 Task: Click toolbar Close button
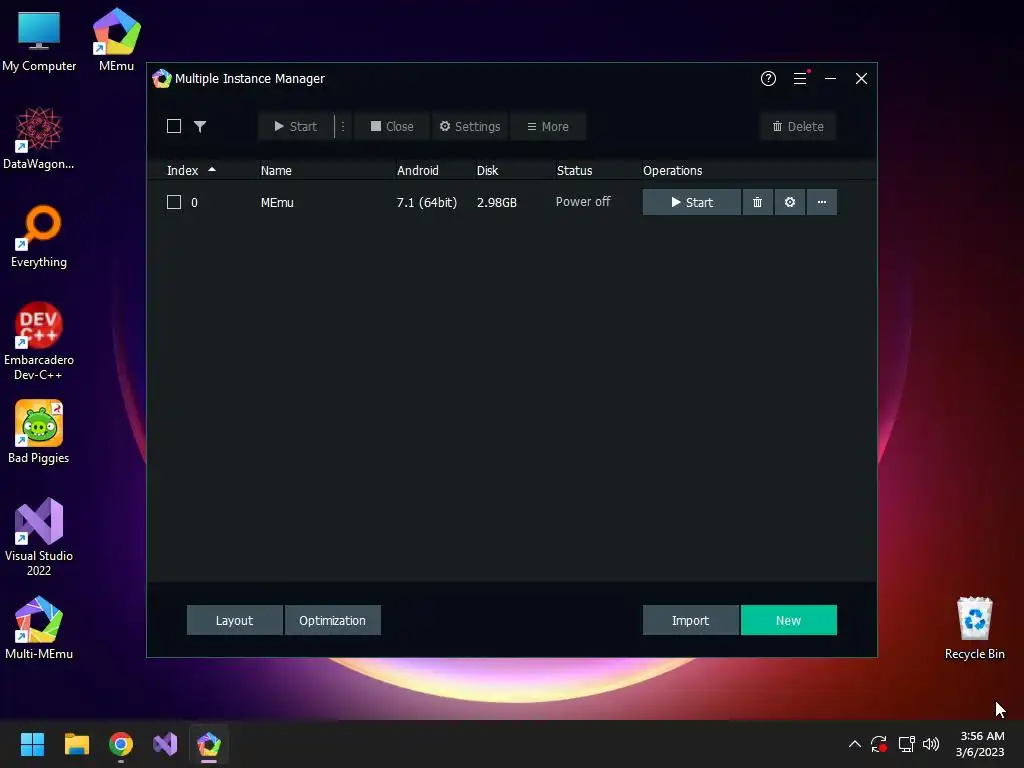point(392,126)
